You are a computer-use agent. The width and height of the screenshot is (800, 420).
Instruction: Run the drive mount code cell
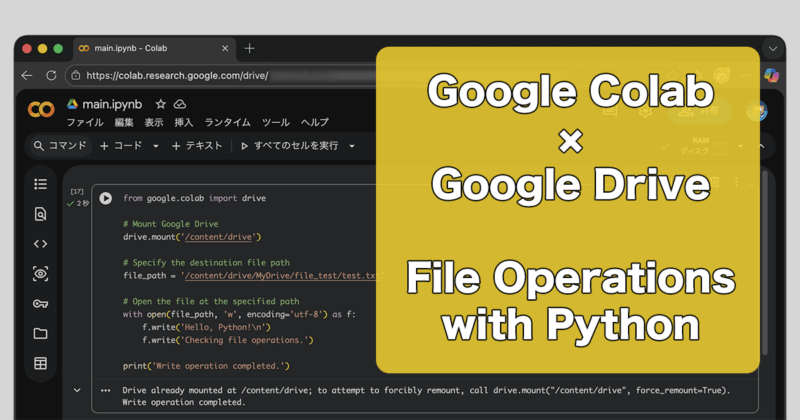106,198
